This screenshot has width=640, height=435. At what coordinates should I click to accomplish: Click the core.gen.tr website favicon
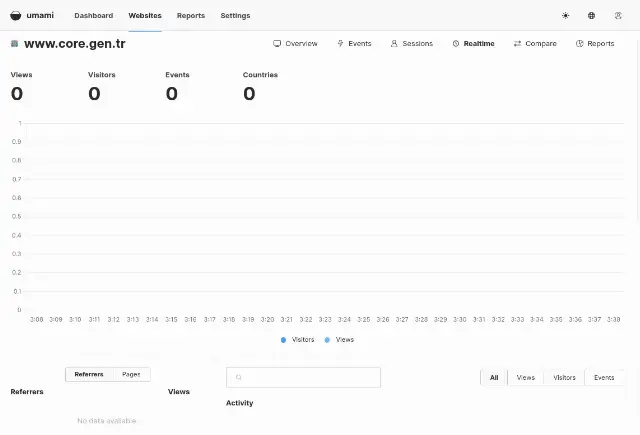click(x=14, y=44)
